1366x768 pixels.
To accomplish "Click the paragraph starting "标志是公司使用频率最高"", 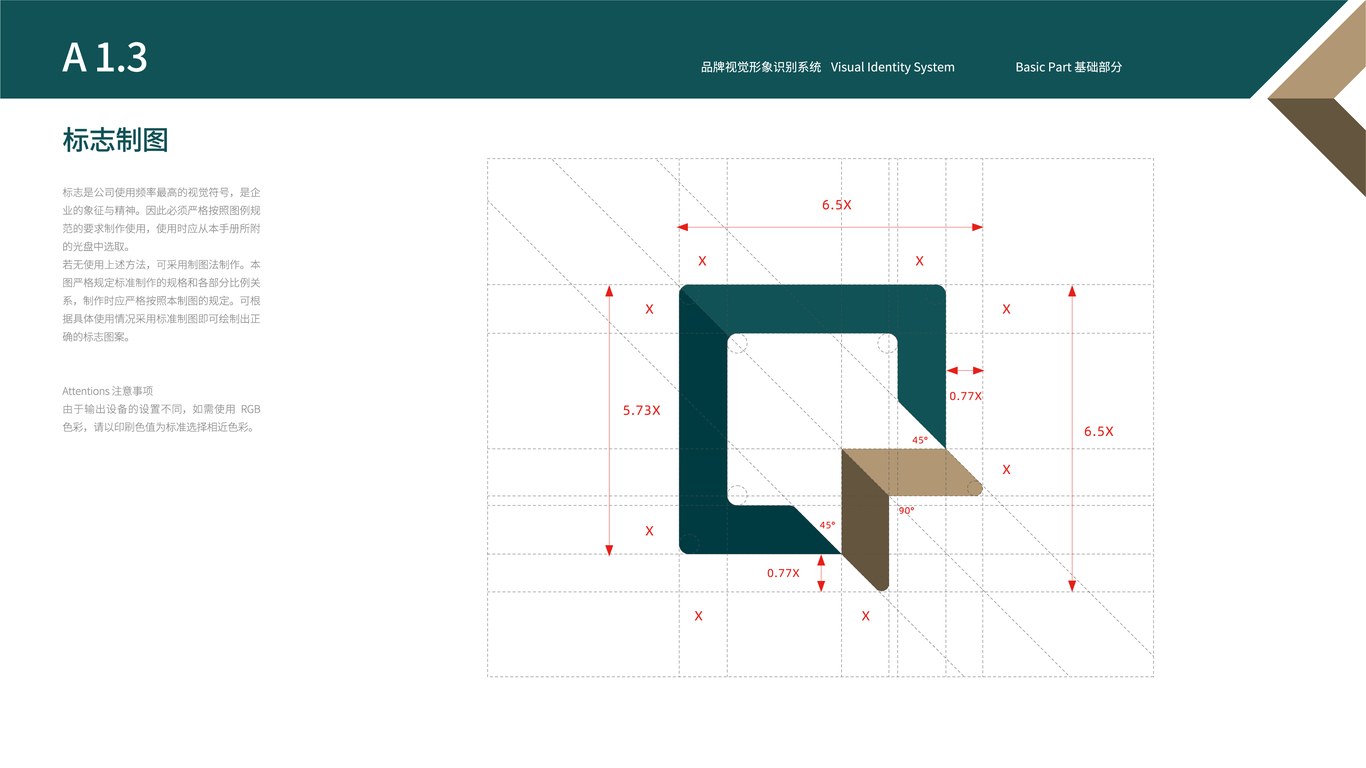I will (x=161, y=264).
